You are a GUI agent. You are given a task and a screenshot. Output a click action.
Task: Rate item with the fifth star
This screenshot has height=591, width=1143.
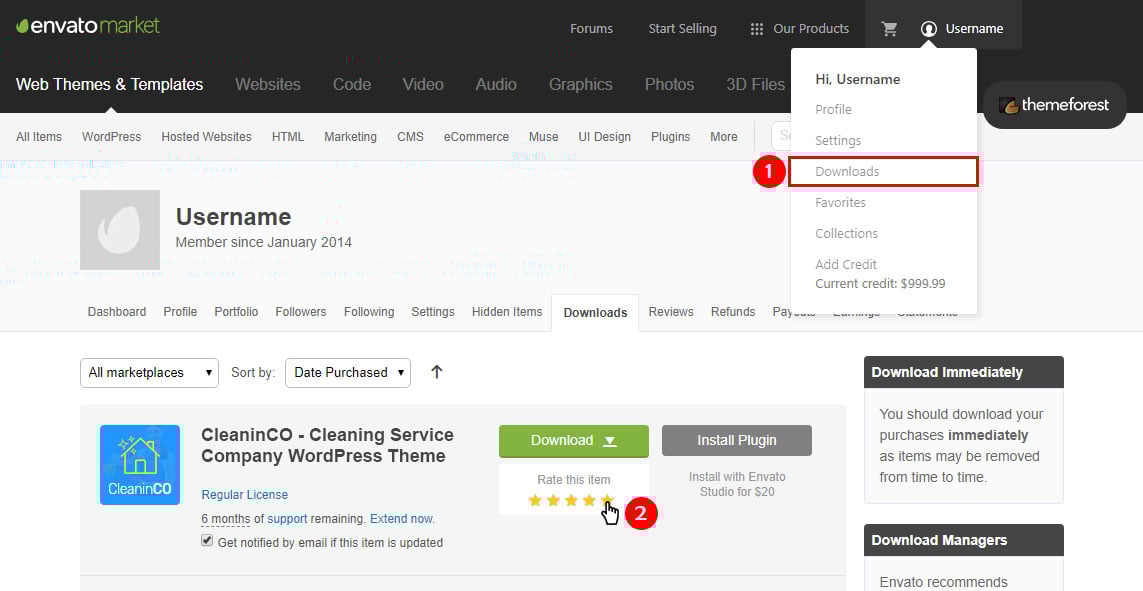607,500
